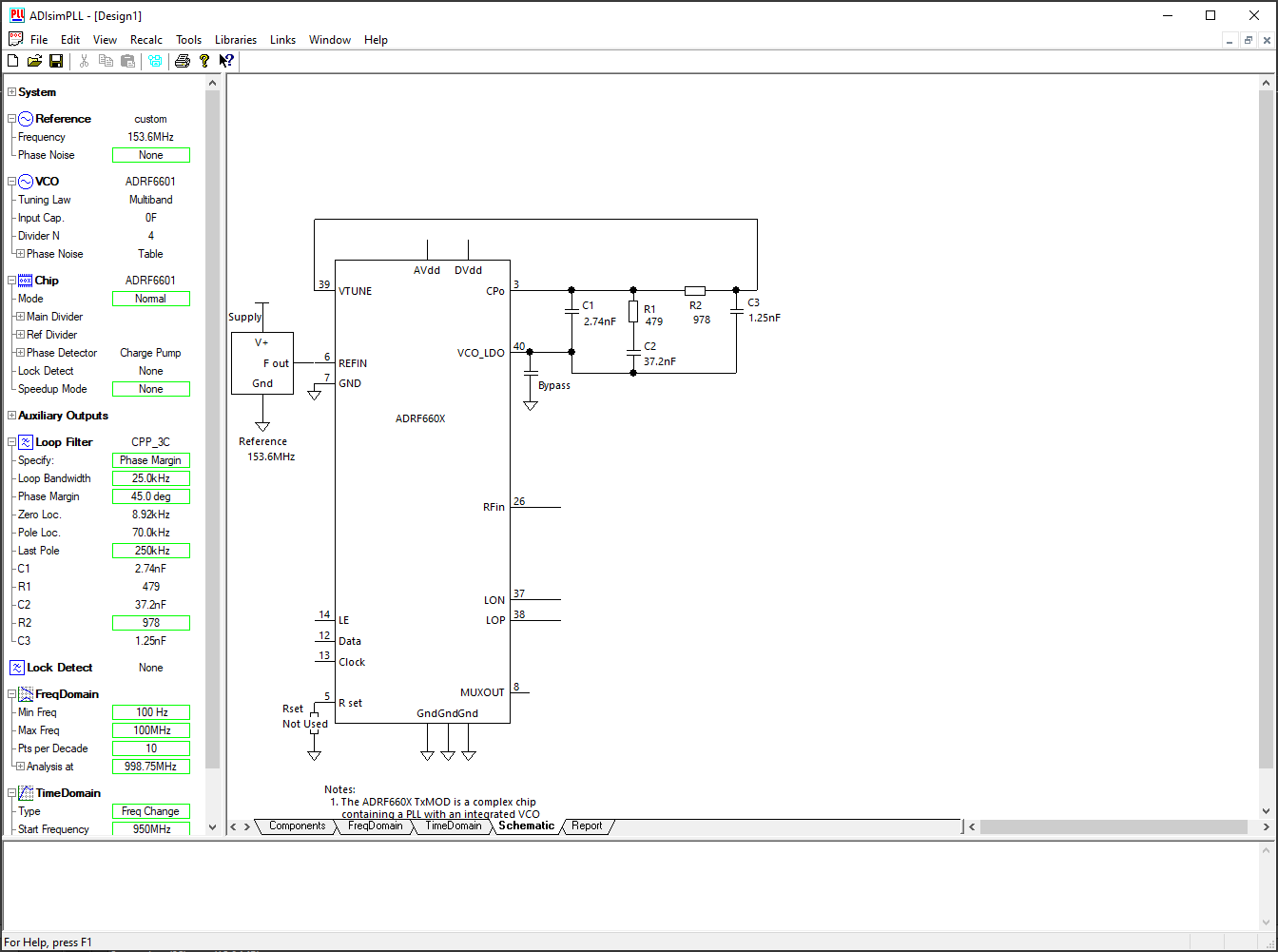Open the Links menu
1278x952 pixels.
coord(282,40)
